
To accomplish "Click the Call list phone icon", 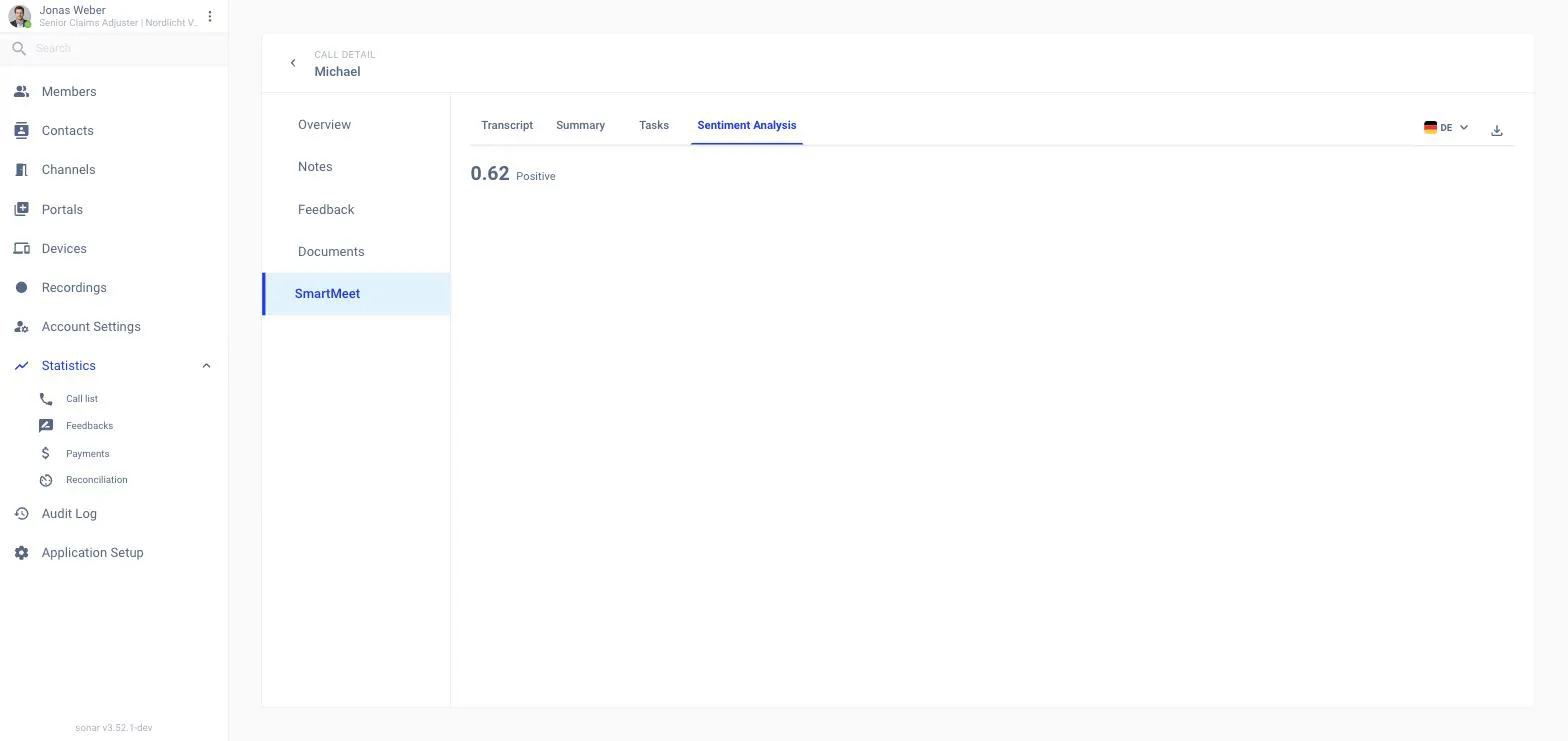I will [x=46, y=399].
